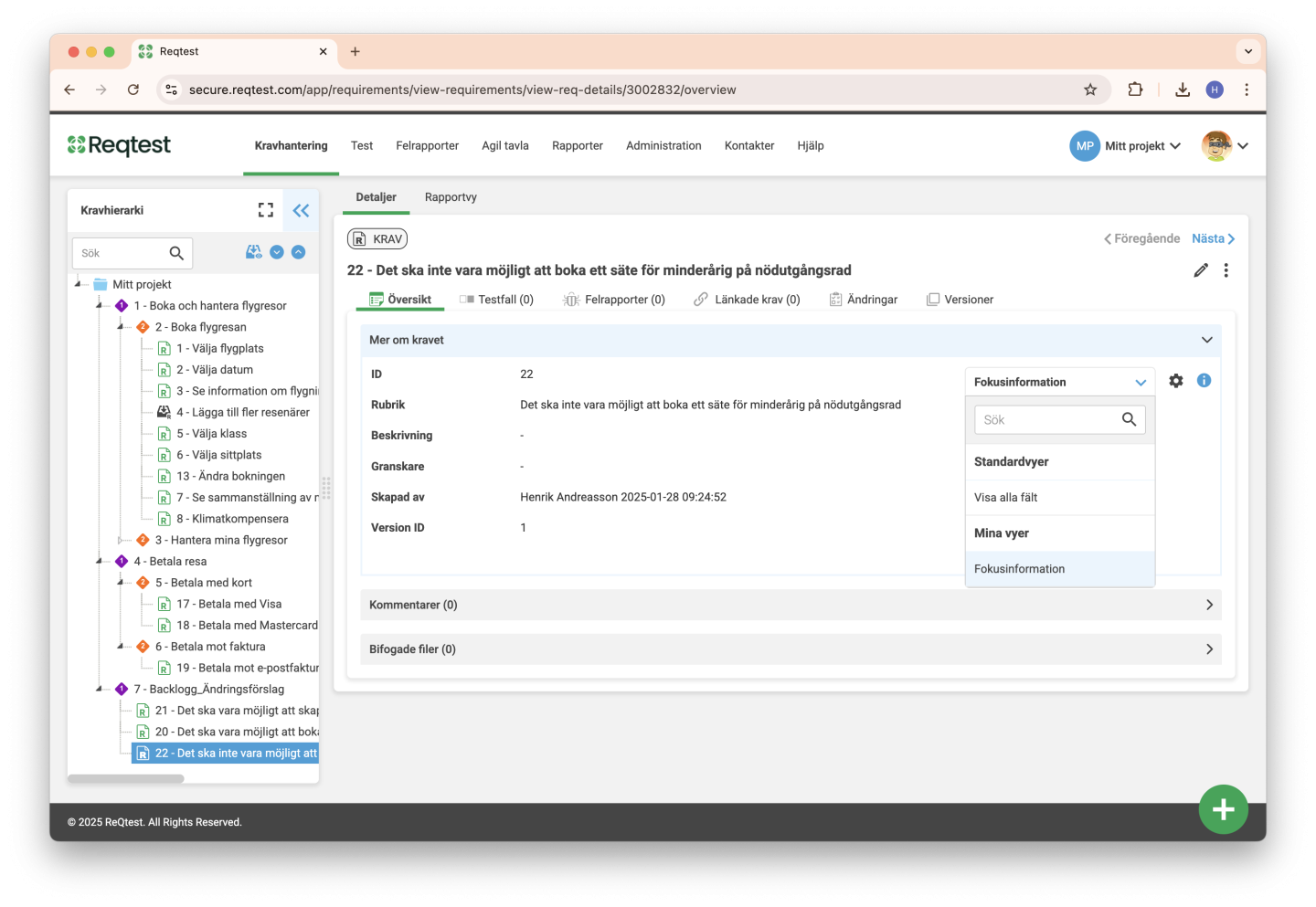Collapse Mer om kravet section
This screenshot has height=907, width=1316.
coord(791,340)
